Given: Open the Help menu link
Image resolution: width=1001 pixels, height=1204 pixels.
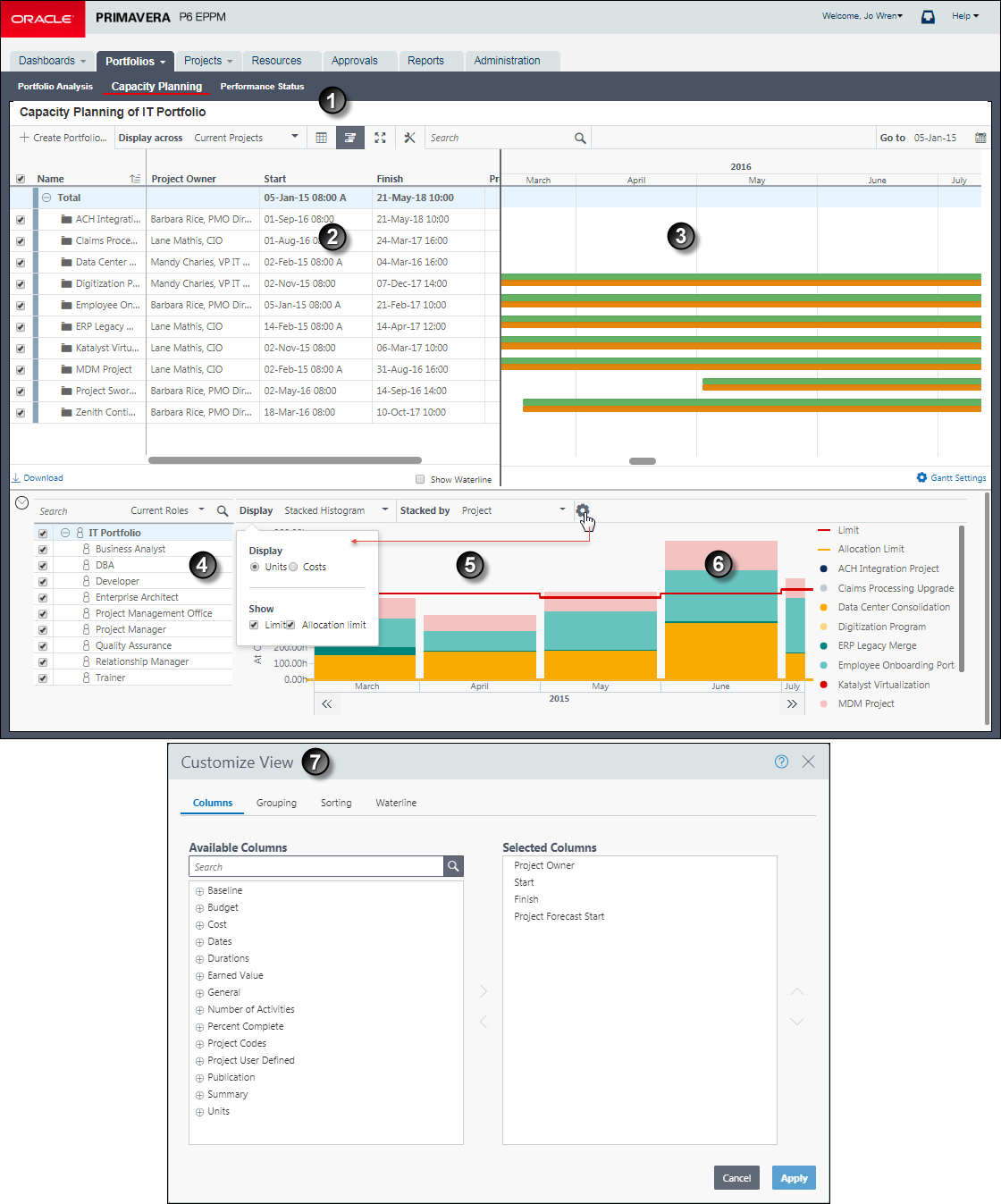Looking at the screenshot, I should point(965,16).
